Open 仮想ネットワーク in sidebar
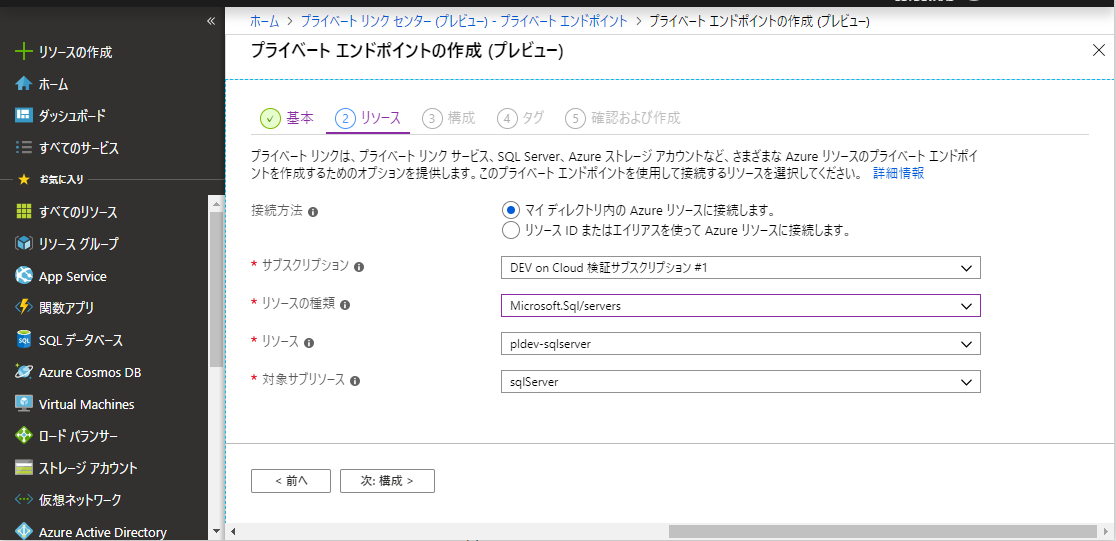 click(x=80, y=500)
